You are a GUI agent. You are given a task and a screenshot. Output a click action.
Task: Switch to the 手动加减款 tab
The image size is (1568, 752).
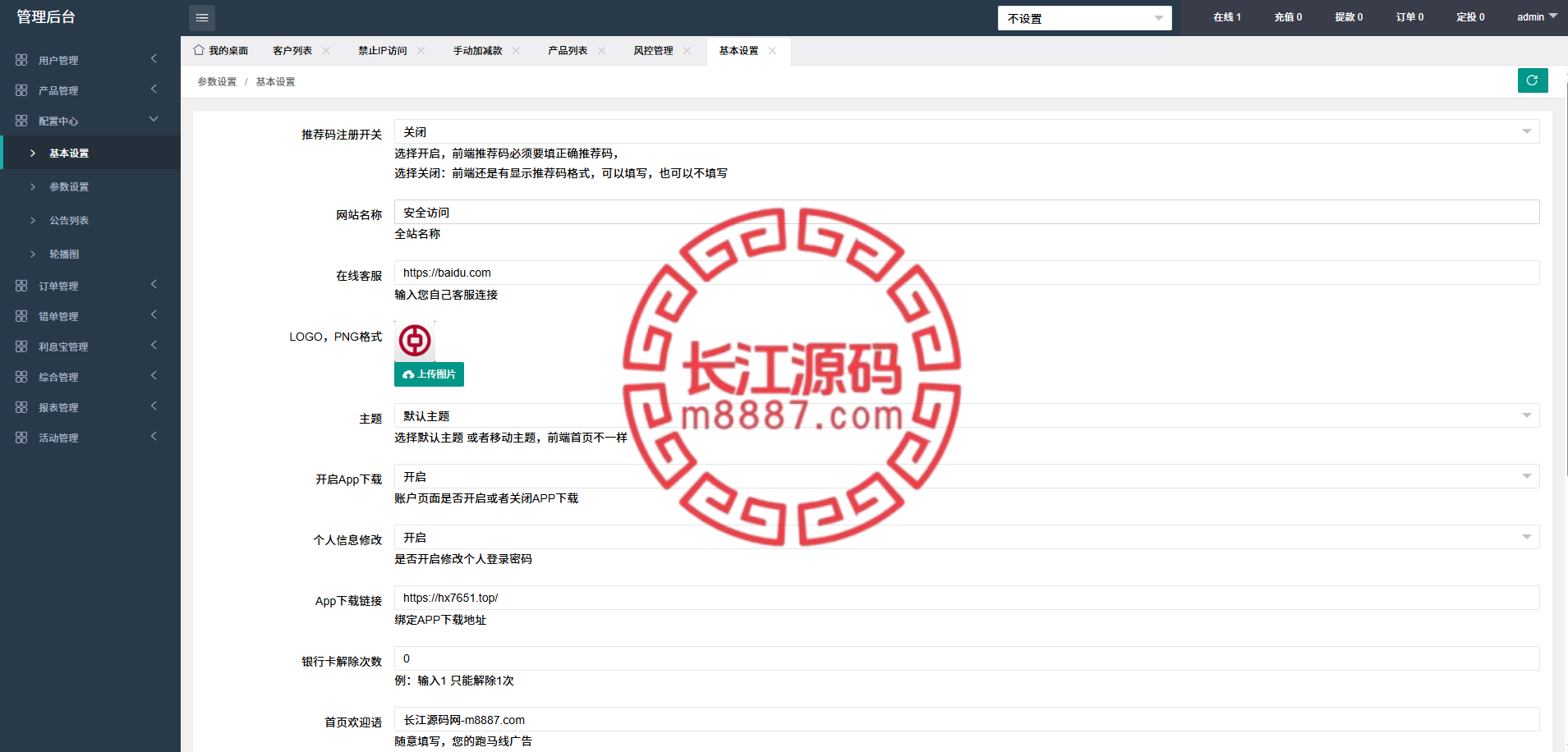click(478, 51)
